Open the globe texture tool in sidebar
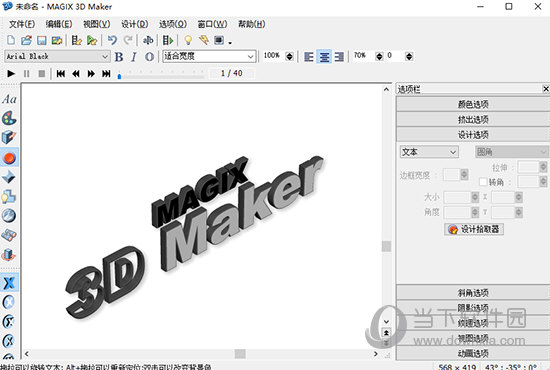This screenshot has width=550, height=370. (9, 216)
